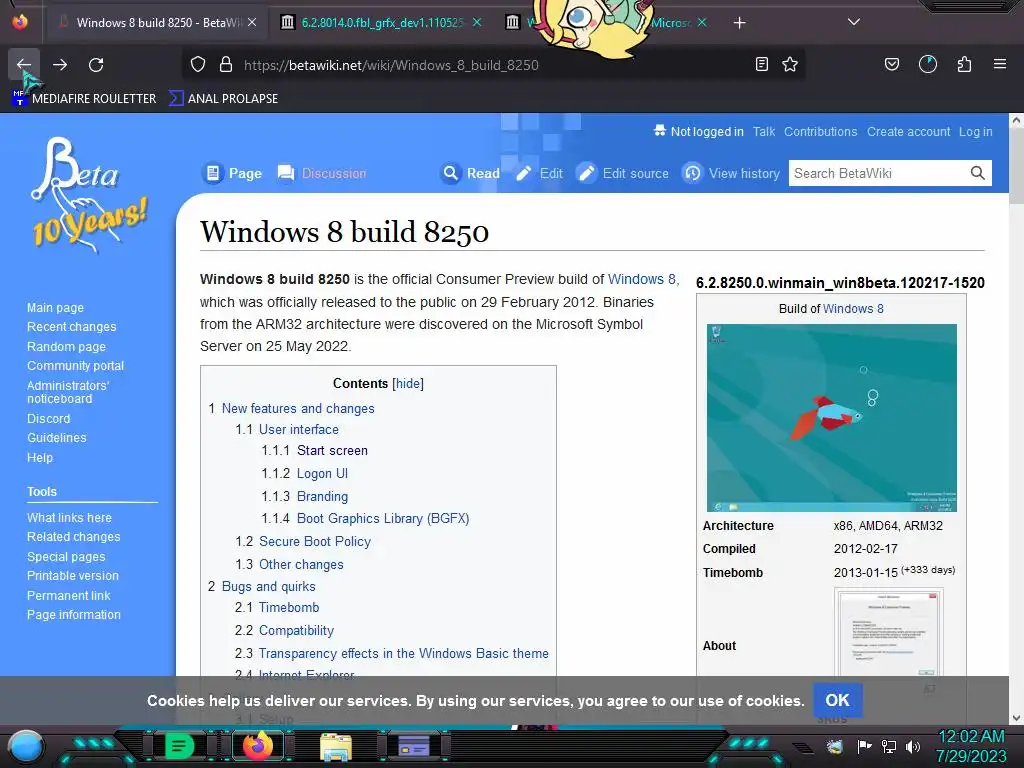Image resolution: width=1024 pixels, height=768 pixels.
Task: Close the Microsoft tab
Action: (x=702, y=23)
